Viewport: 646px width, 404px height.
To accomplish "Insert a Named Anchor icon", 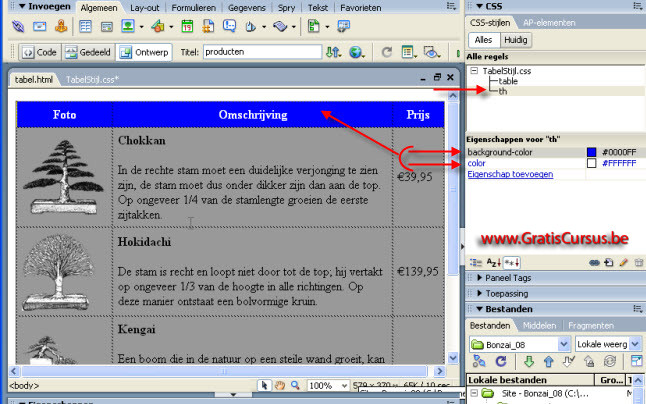I will [x=61, y=27].
